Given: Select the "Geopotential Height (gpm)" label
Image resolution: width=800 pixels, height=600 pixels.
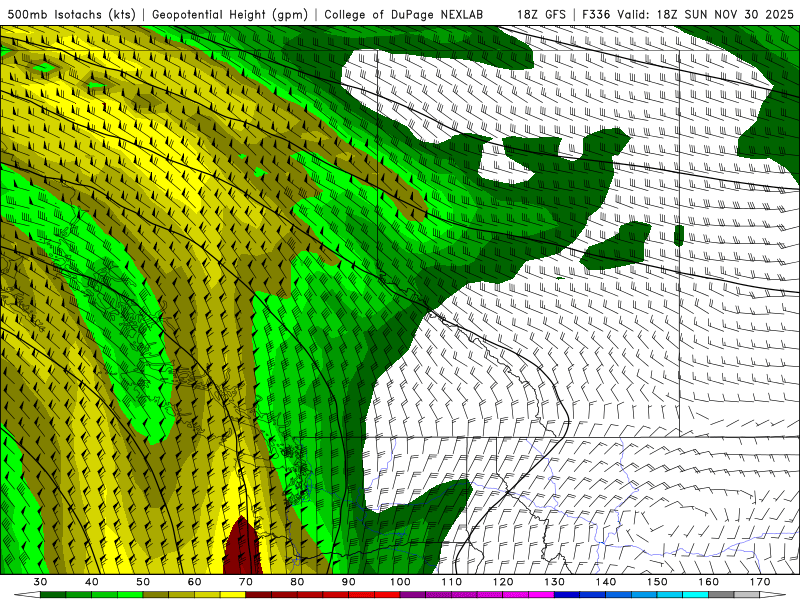Looking at the screenshot, I should [x=230, y=15].
